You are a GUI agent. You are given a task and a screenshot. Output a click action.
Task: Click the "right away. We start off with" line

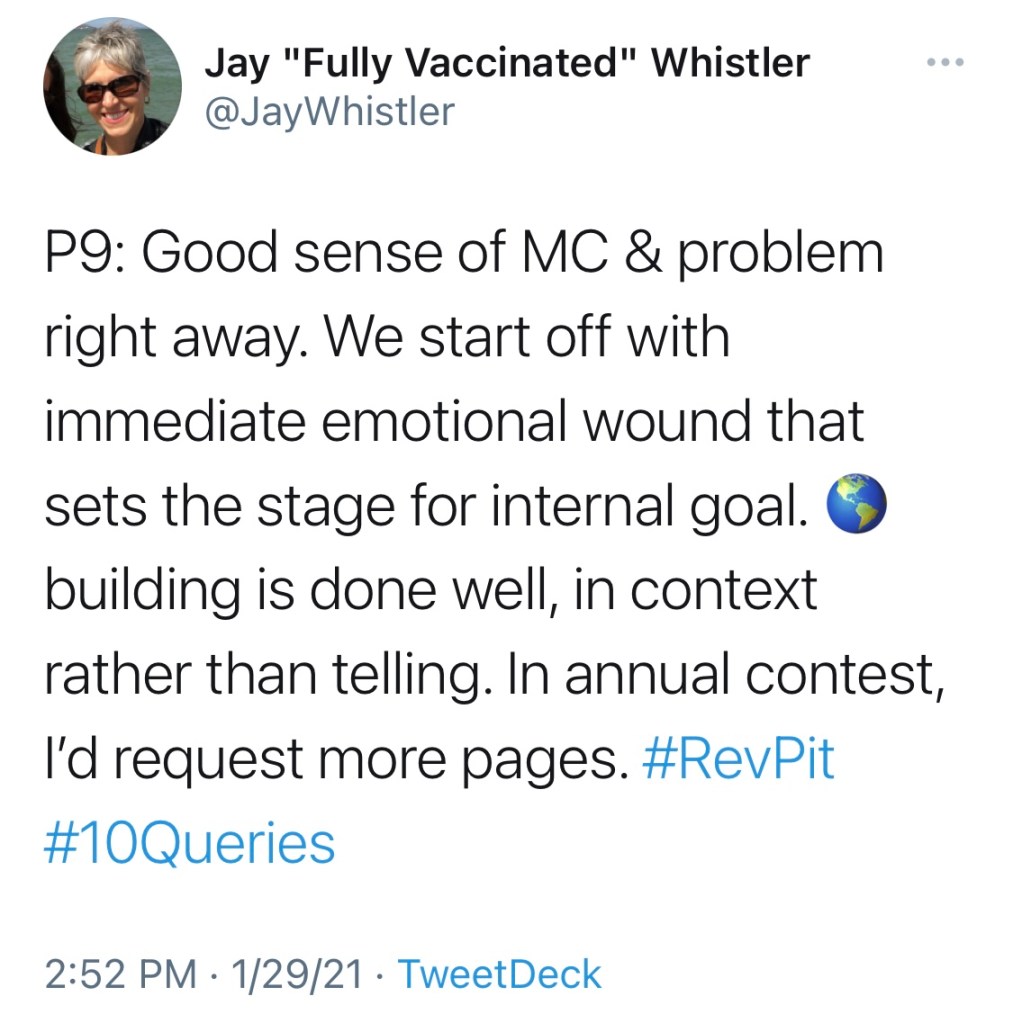(386, 338)
